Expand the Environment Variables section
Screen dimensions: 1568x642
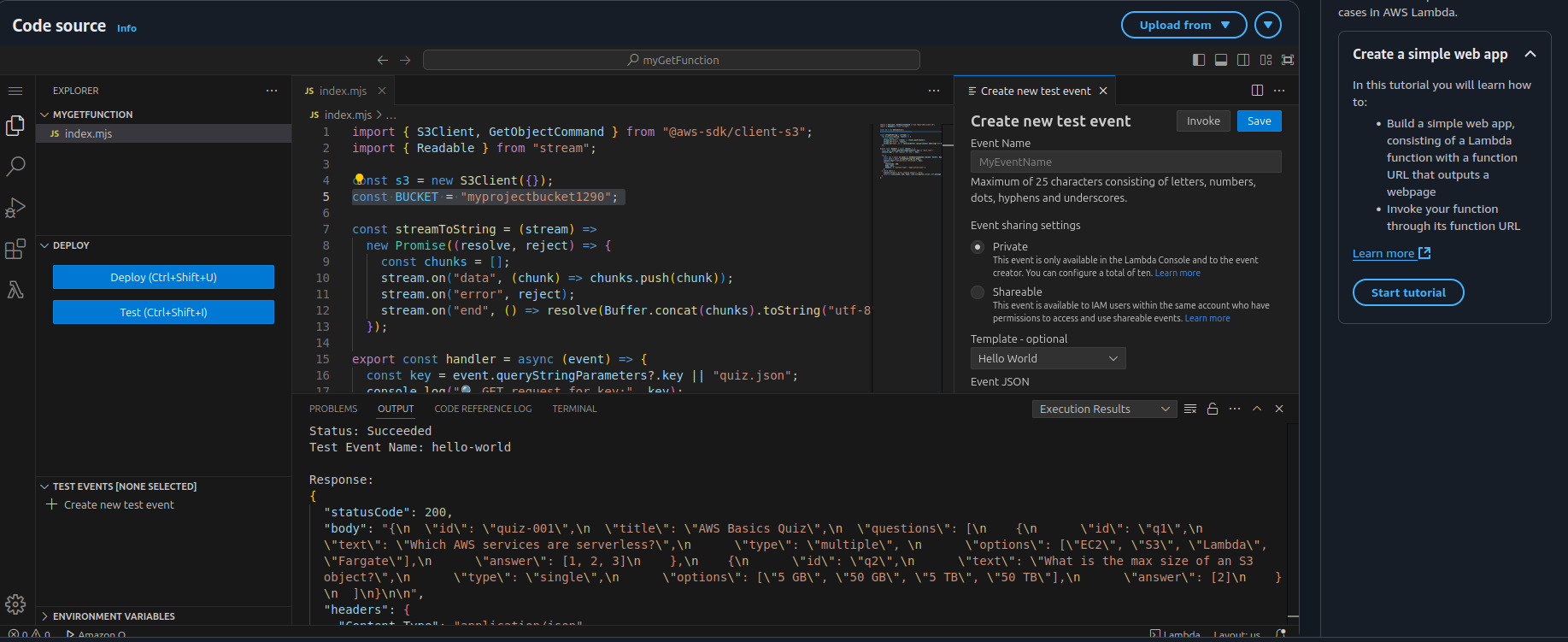[114, 616]
